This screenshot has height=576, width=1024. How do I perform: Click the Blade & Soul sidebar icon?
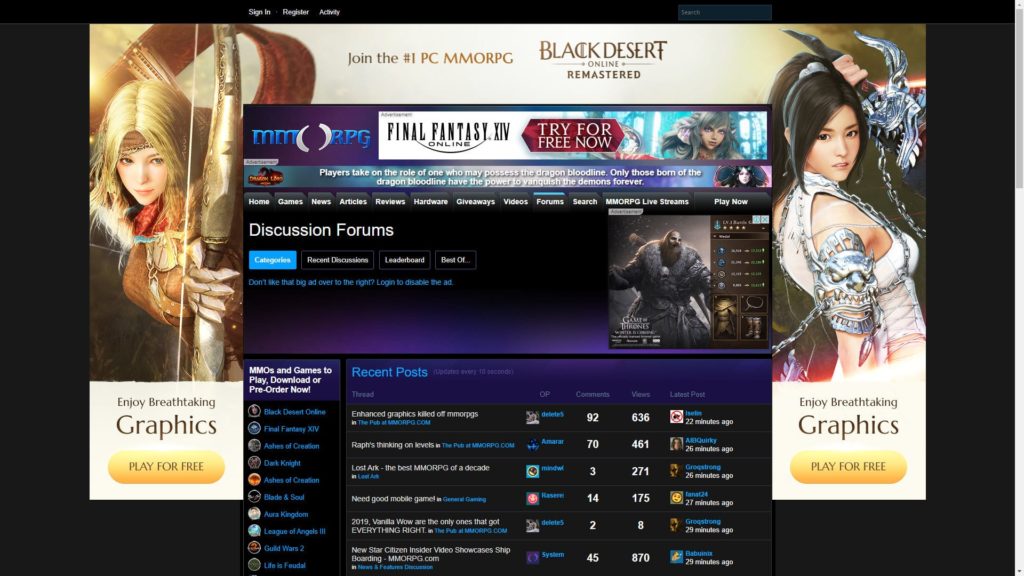254,497
